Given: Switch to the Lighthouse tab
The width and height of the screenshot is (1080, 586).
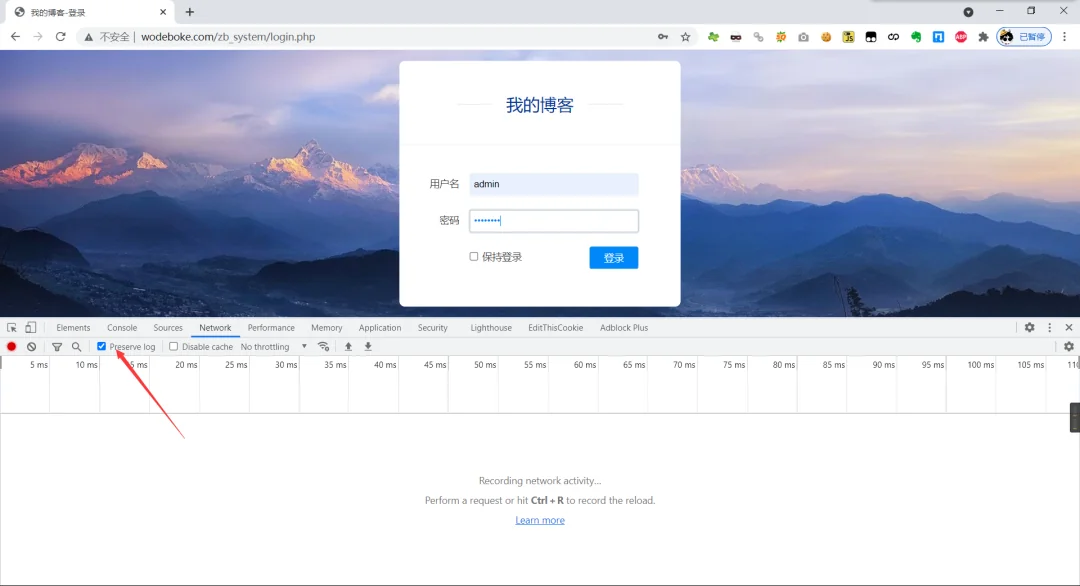Looking at the screenshot, I should (x=491, y=328).
